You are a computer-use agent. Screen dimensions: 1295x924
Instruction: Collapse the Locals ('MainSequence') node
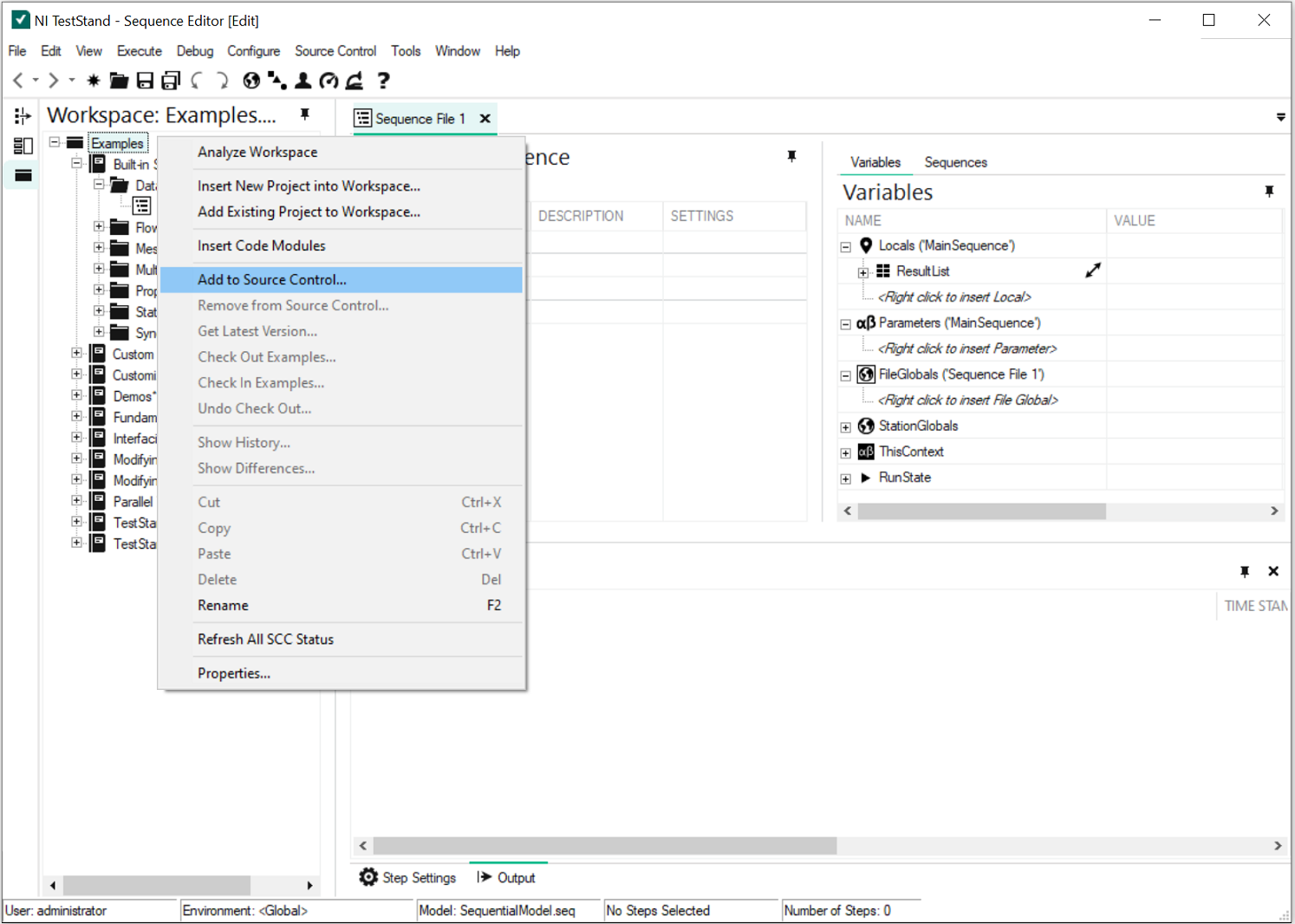point(846,247)
